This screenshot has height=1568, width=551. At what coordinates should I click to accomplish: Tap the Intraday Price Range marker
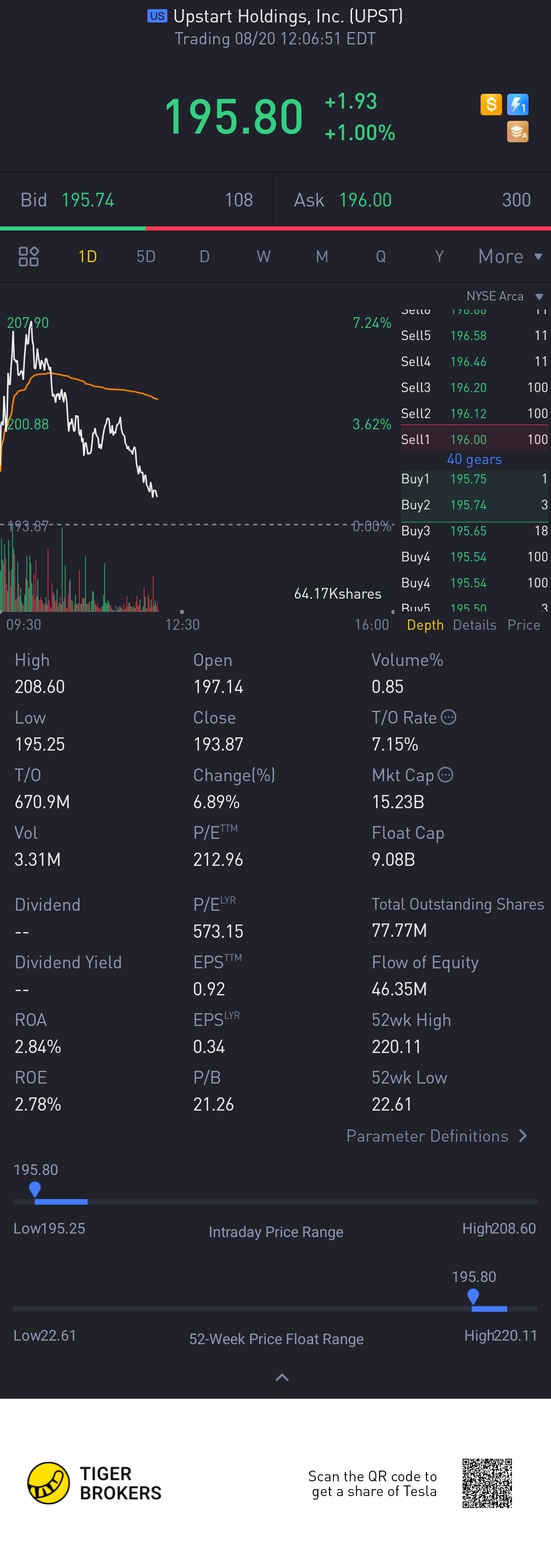click(35, 1189)
